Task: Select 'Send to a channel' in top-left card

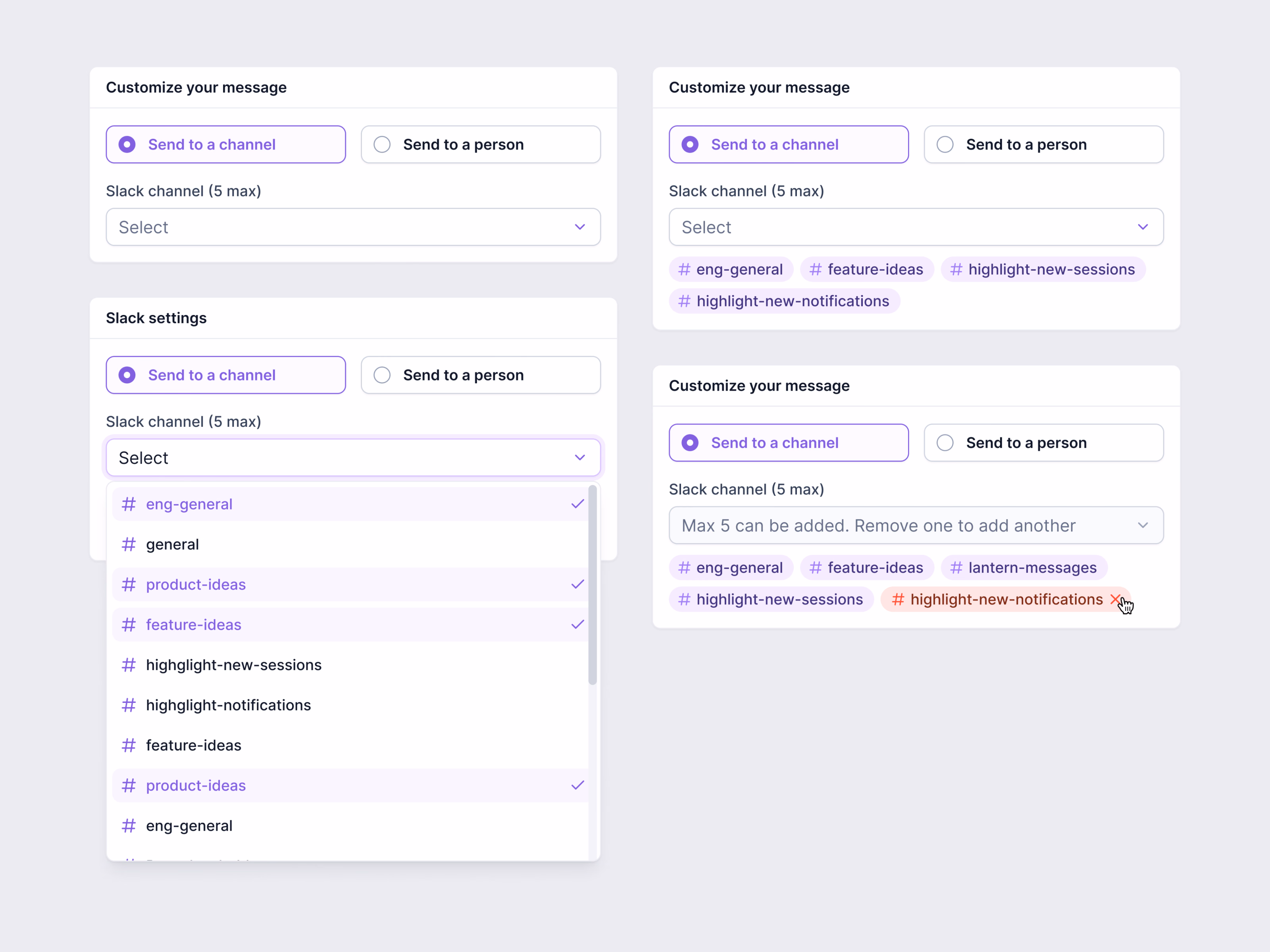Action: coord(226,145)
